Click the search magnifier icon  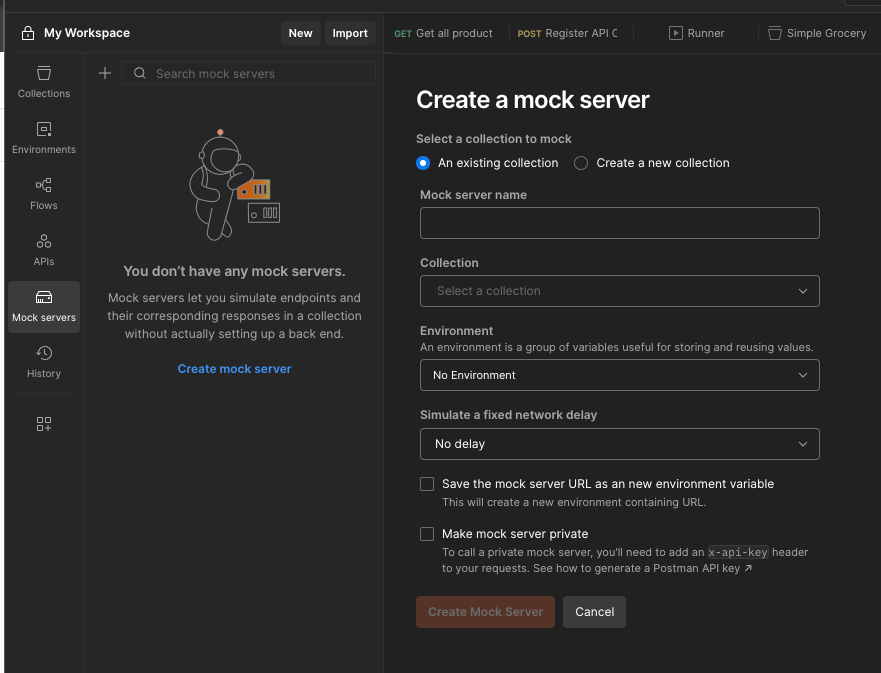140,73
